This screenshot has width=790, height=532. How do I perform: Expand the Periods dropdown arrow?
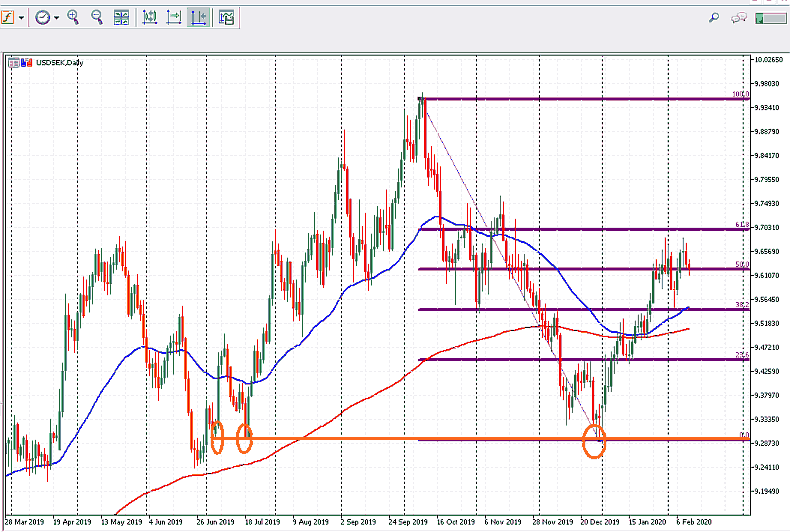coord(56,17)
